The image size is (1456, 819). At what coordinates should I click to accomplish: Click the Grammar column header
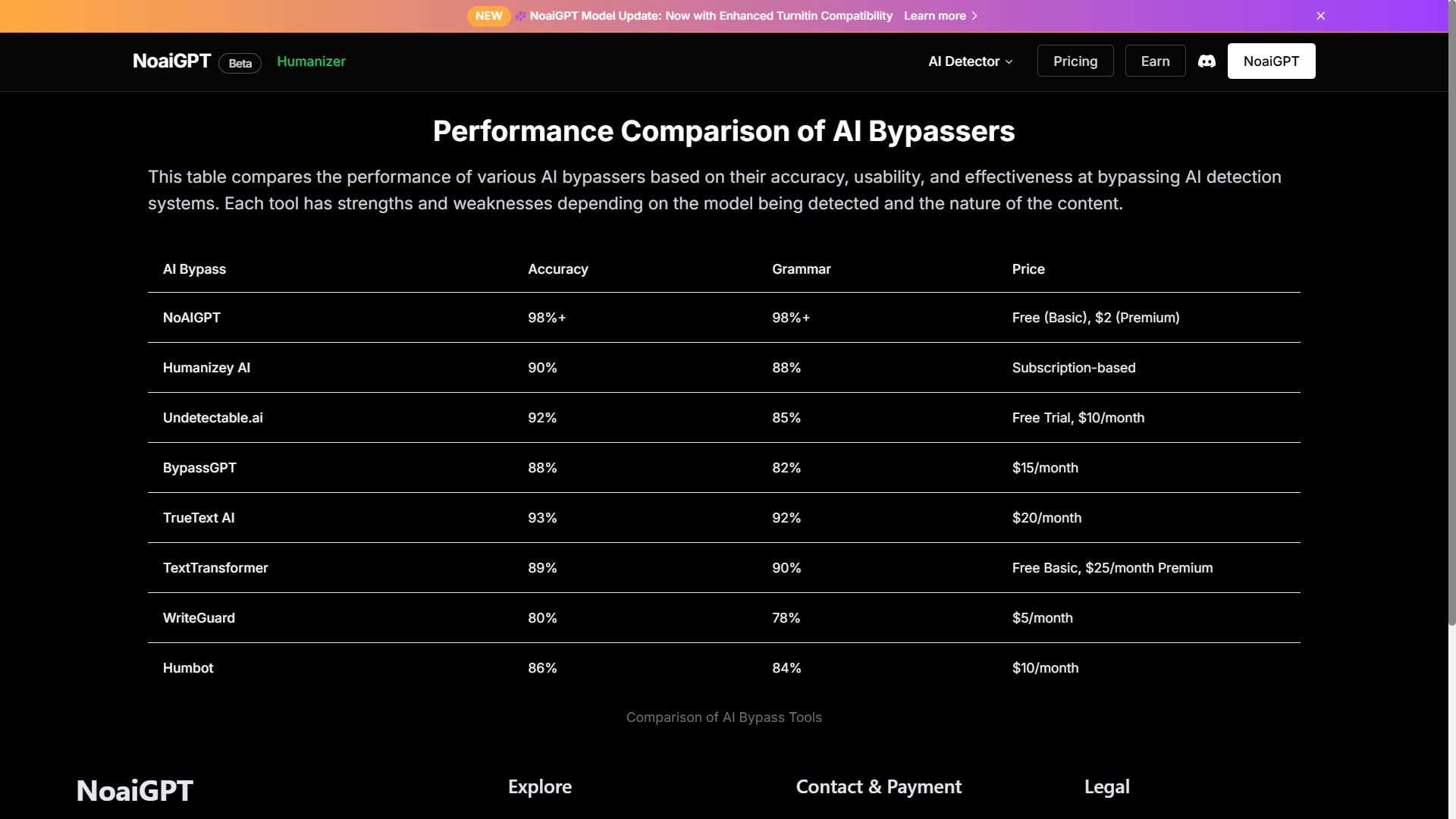coord(801,269)
